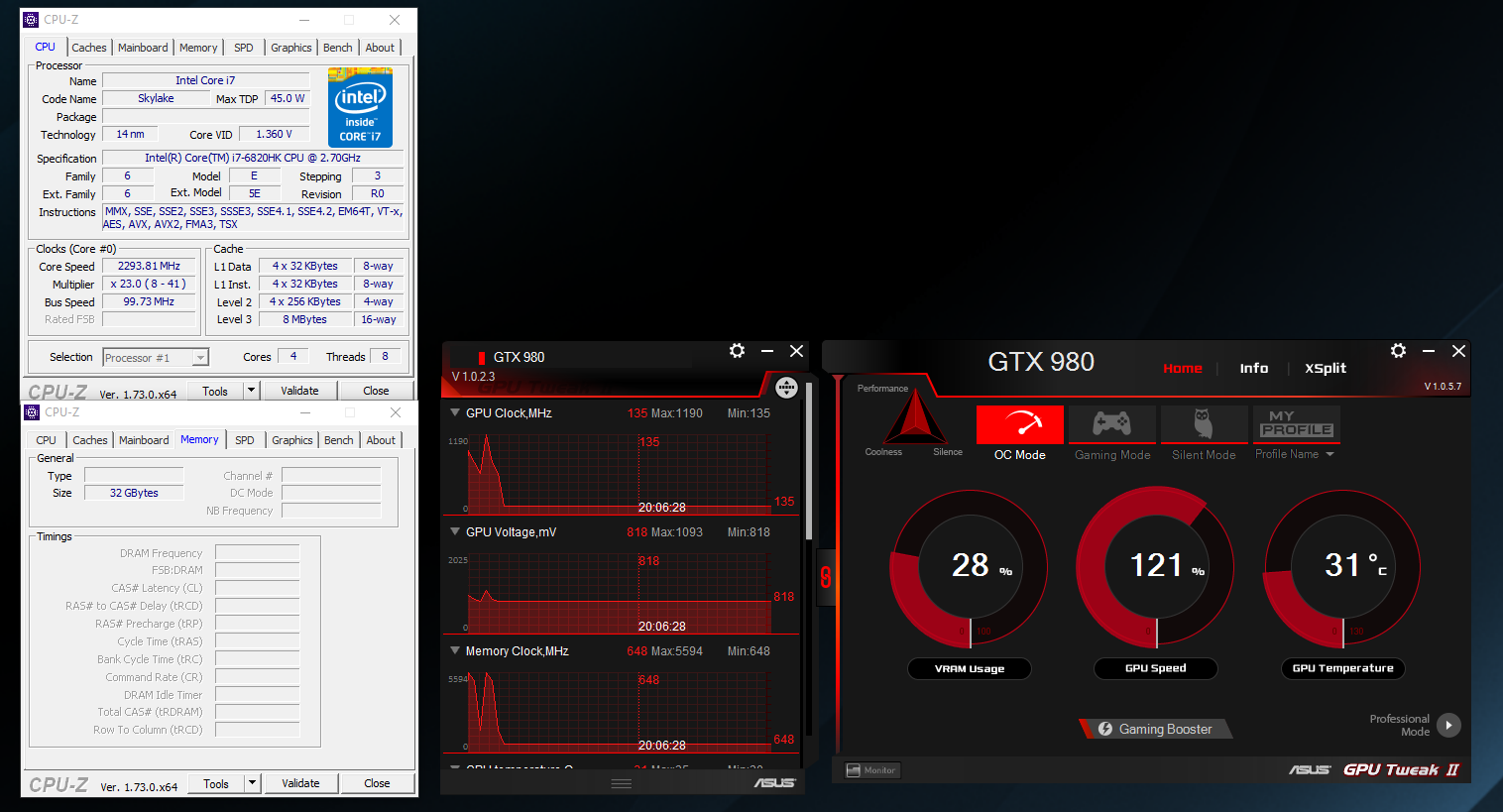Click the Specification field text

253,158
